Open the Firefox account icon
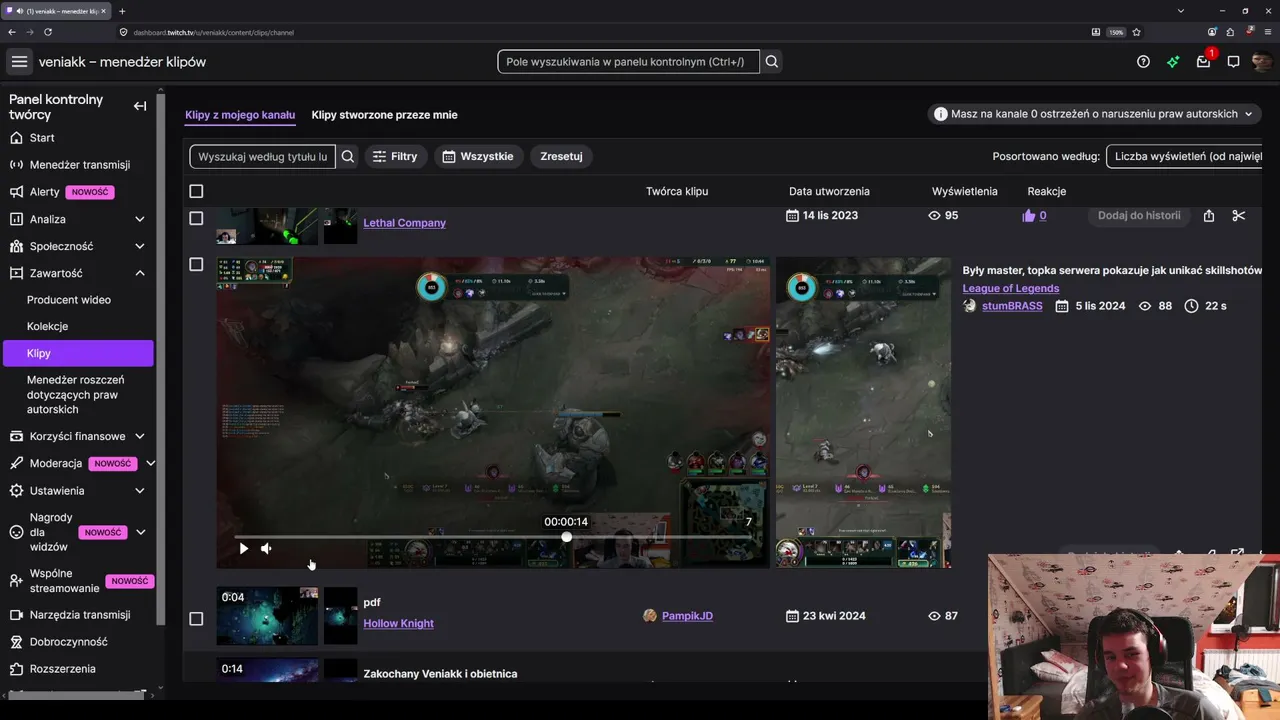This screenshot has width=1280, height=720. 1212,32
